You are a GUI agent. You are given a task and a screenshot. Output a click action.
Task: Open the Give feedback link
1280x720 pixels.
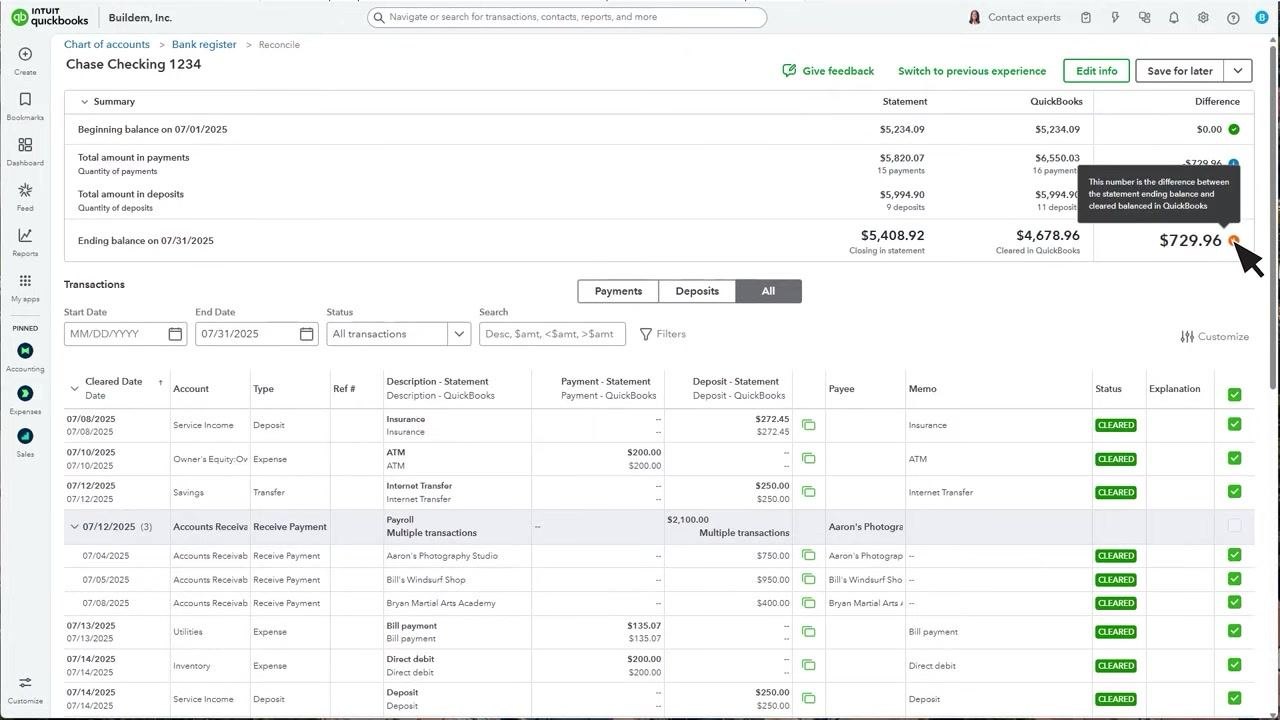click(828, 71)
